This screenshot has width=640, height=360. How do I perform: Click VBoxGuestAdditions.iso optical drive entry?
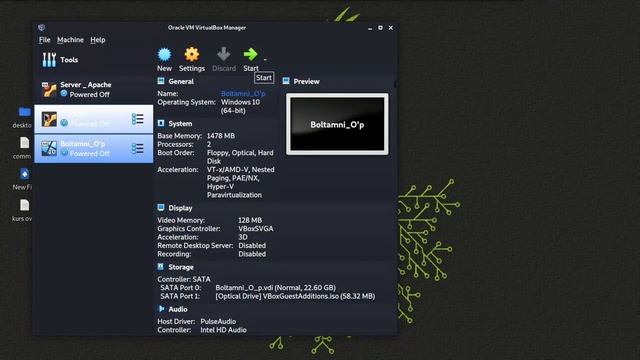295,296
